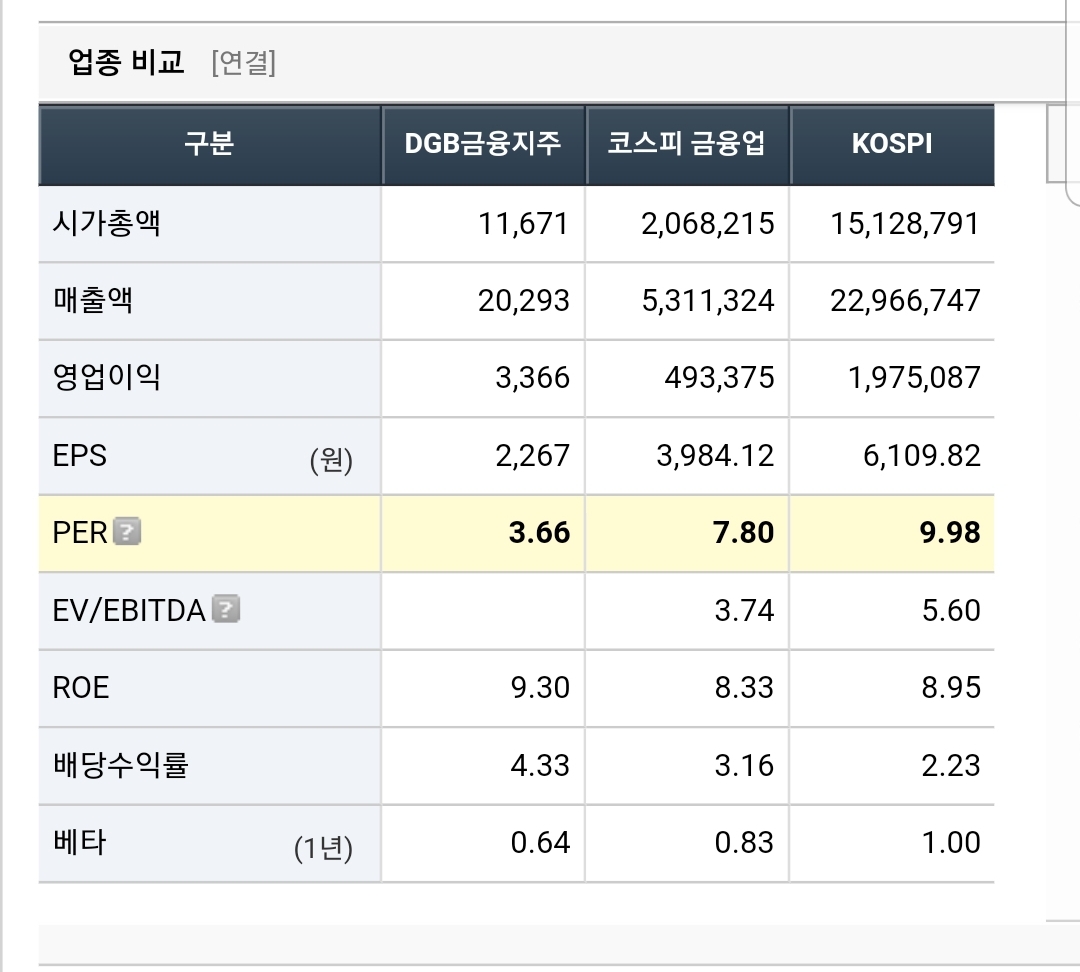Click the 업종 비교 section title

126,62
